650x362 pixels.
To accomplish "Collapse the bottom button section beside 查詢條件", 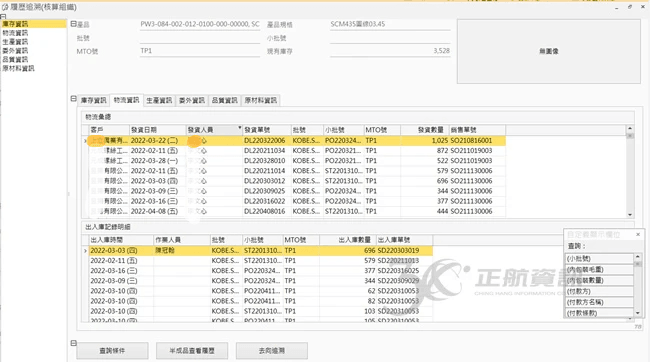I will 73,343.
